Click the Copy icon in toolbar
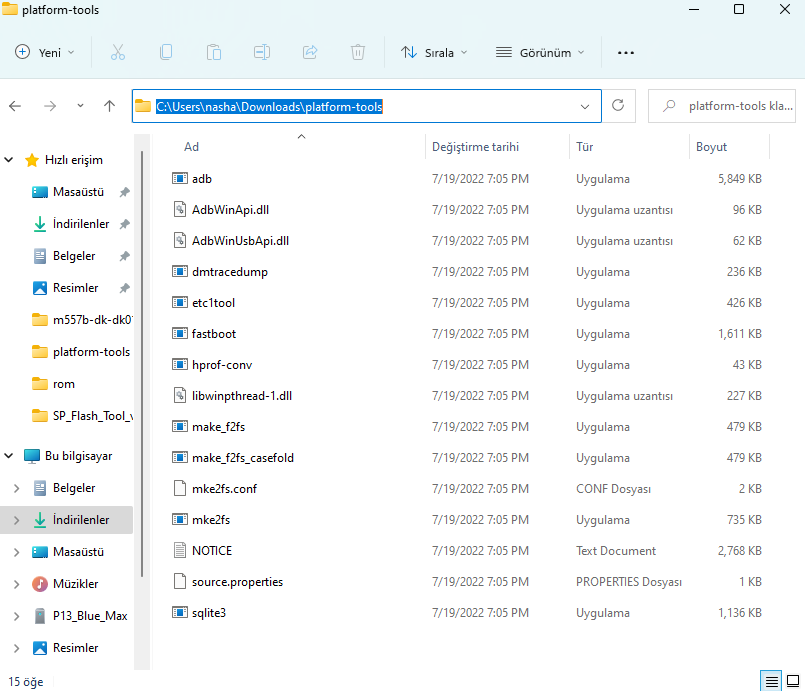The height and width of the screenshot is (691, 805). tap(166, 52)
